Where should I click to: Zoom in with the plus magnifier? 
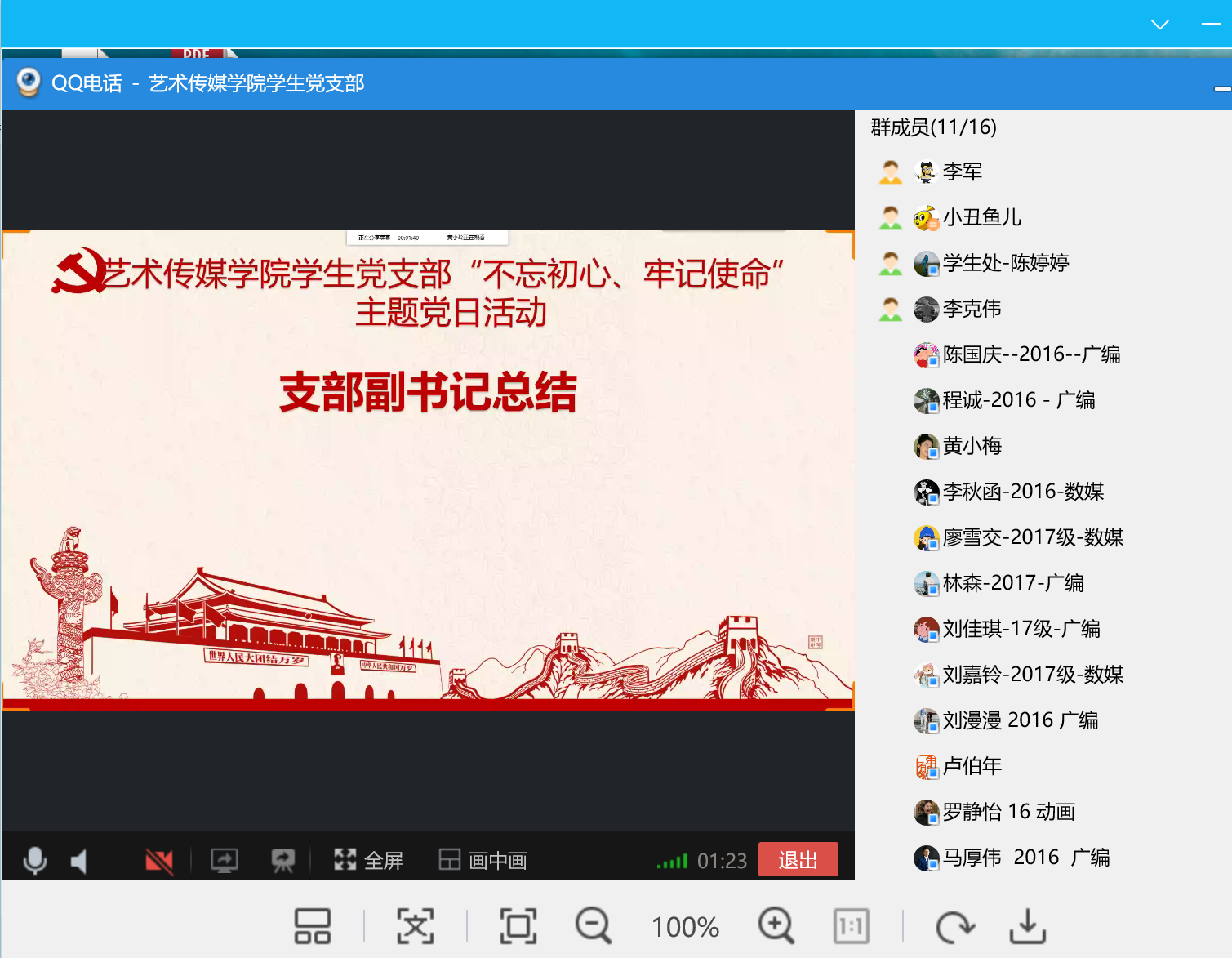(776, 926)
